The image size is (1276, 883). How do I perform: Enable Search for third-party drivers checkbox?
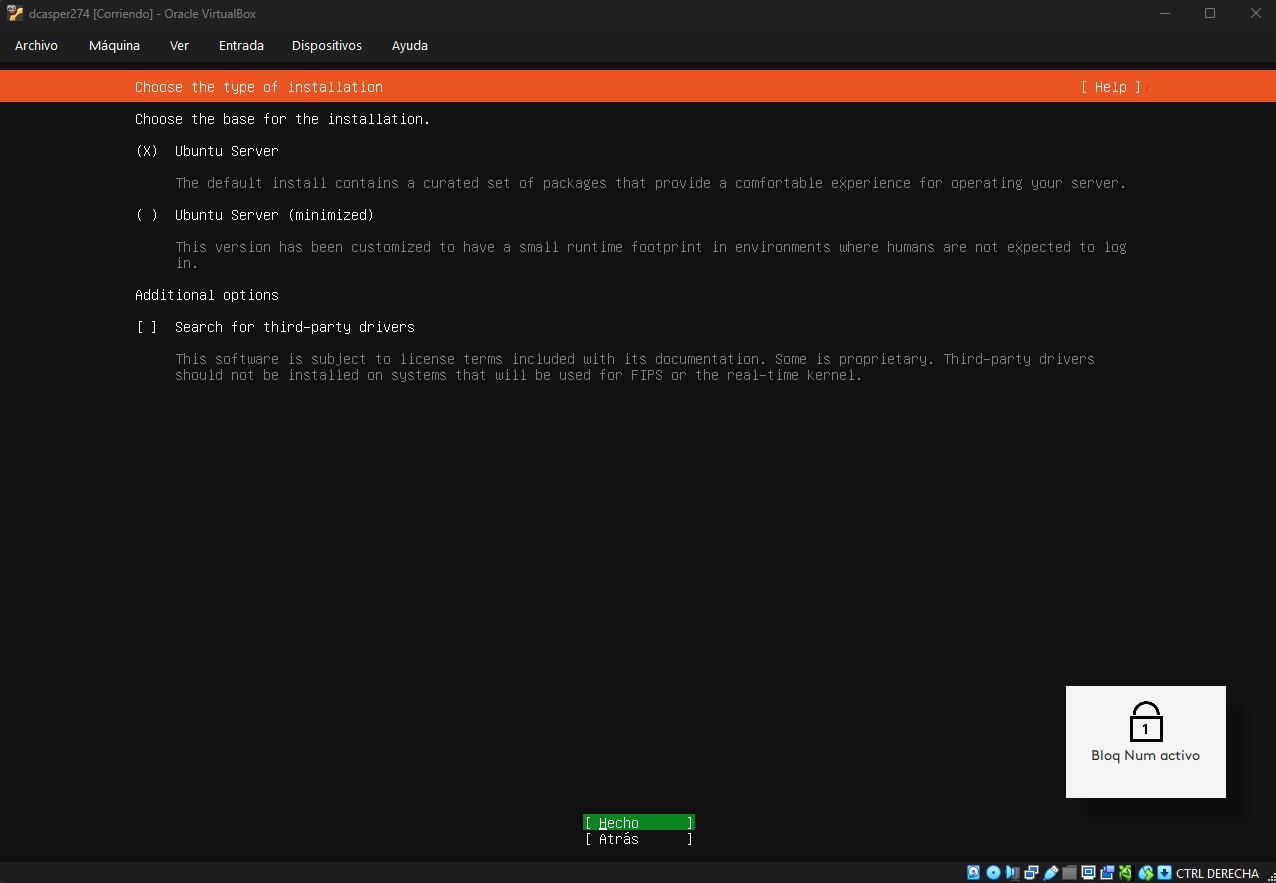tap(147, 327)
